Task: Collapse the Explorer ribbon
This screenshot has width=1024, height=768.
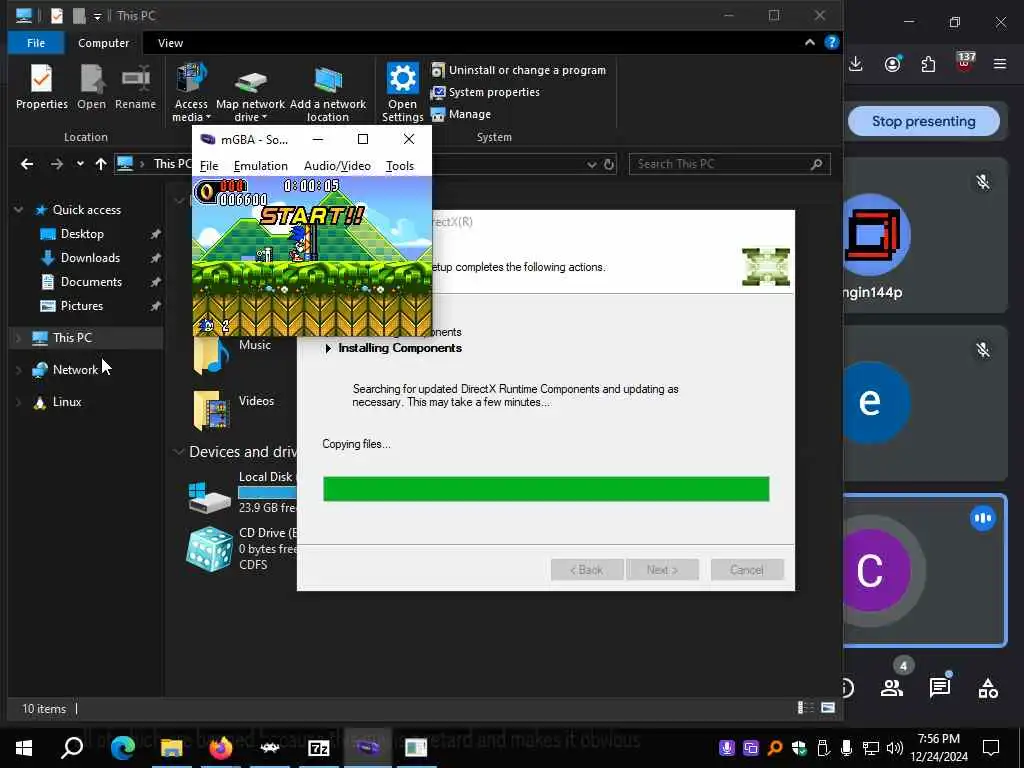Action: tap(810, 42)
